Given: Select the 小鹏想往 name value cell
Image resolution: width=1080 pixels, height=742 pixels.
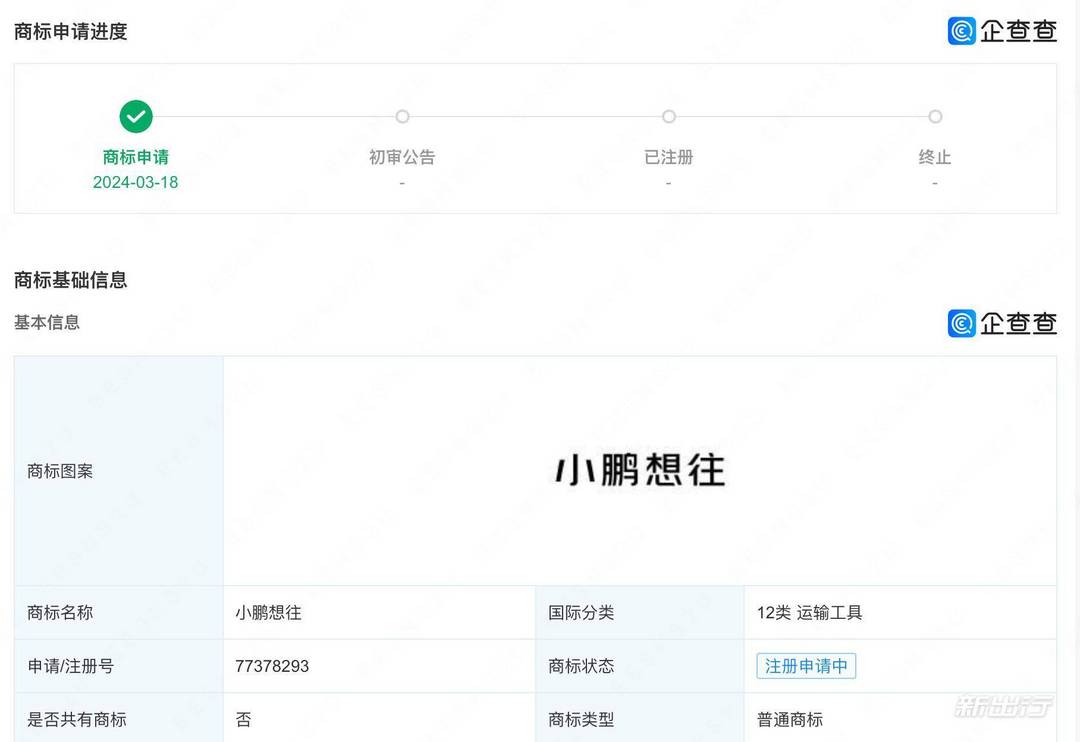Looking at the screenshot, I should [380, 612].
